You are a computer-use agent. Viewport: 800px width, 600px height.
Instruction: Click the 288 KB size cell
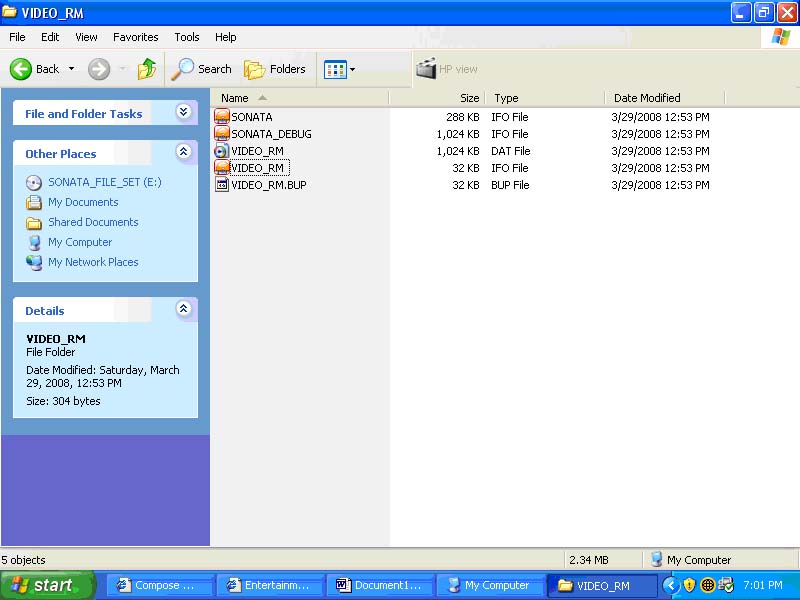[x=463, y=117]
